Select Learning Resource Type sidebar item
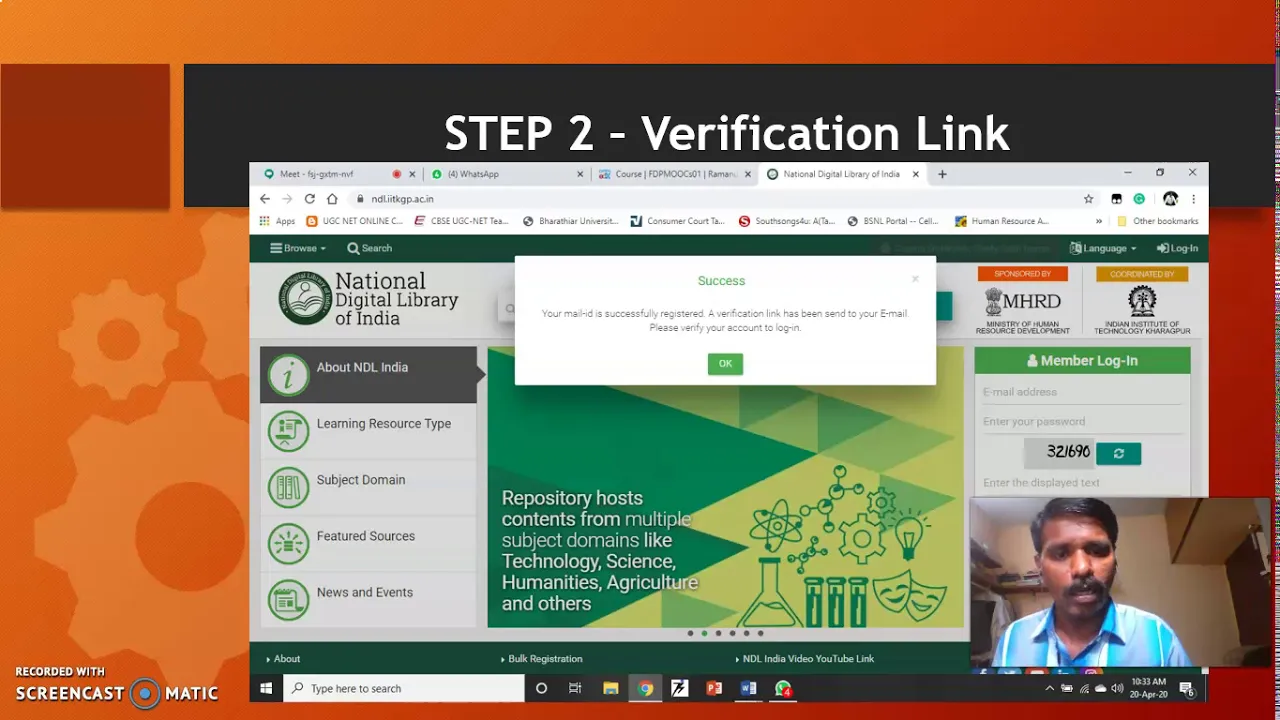Image resolution: width=1280 pixels, height=720 pixels. click(368, 431)
